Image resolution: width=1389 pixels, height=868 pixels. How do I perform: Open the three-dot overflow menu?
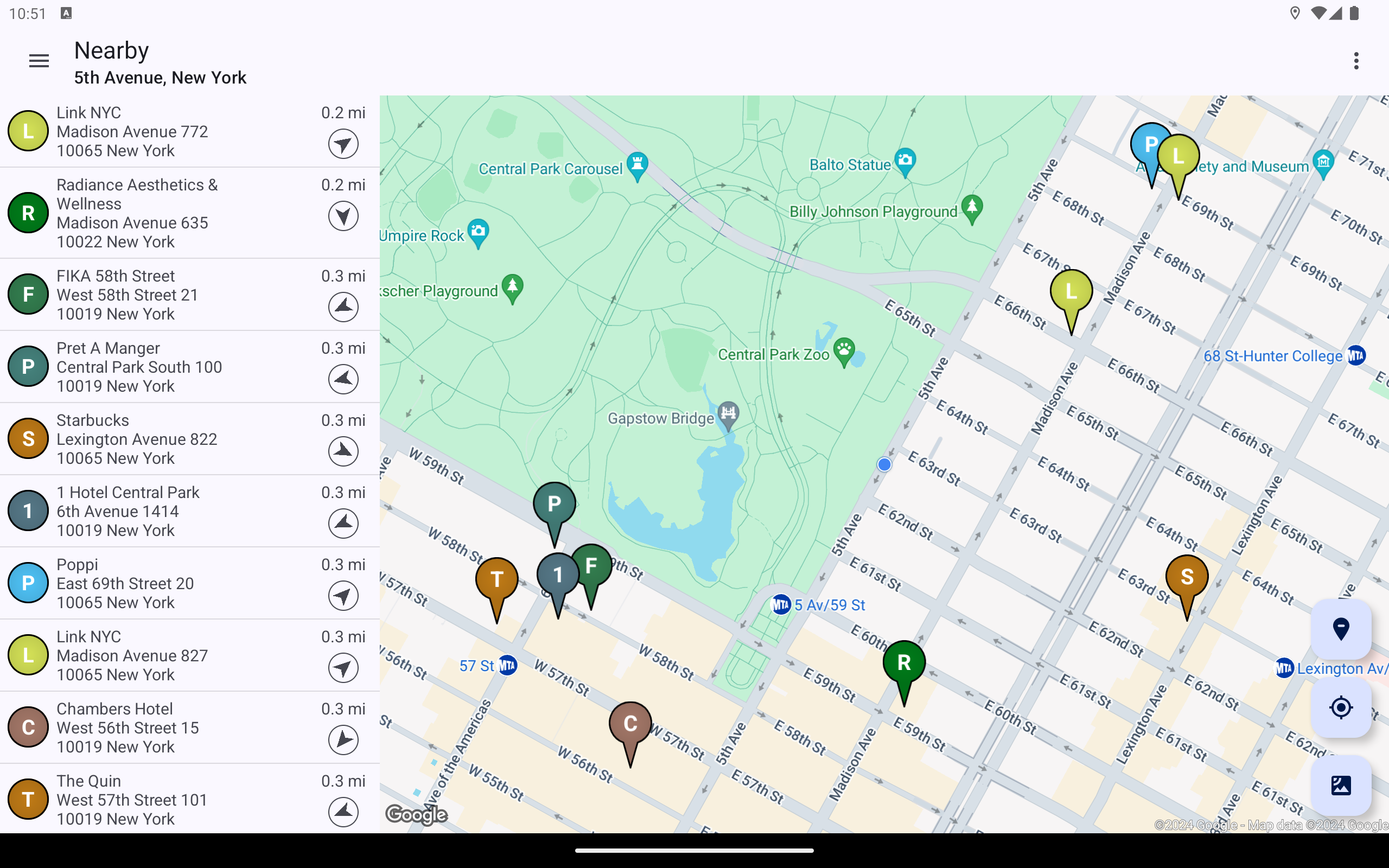click(1356, 61)
